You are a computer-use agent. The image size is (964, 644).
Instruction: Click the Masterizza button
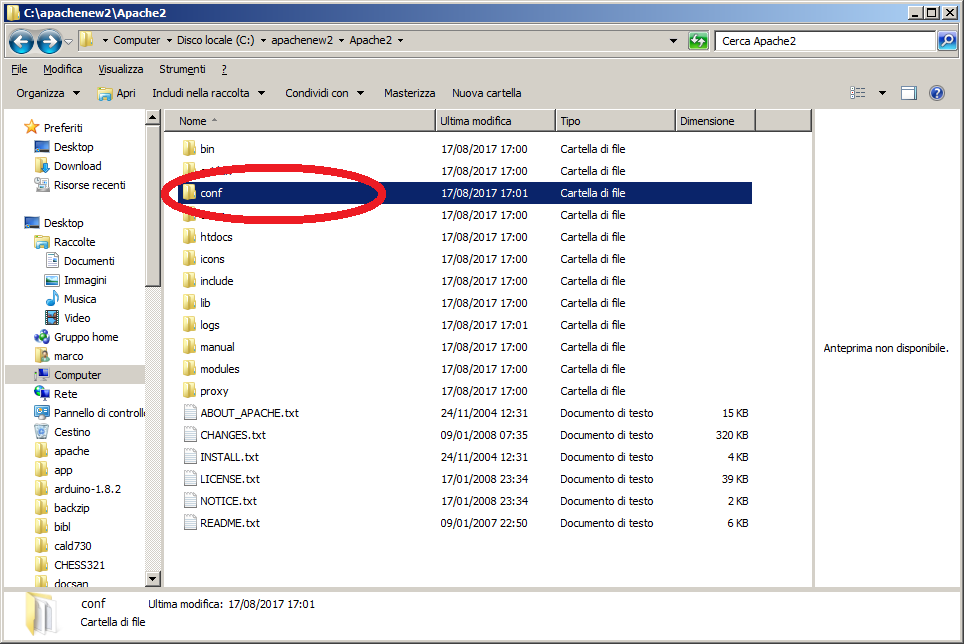[x=409, y=93]
